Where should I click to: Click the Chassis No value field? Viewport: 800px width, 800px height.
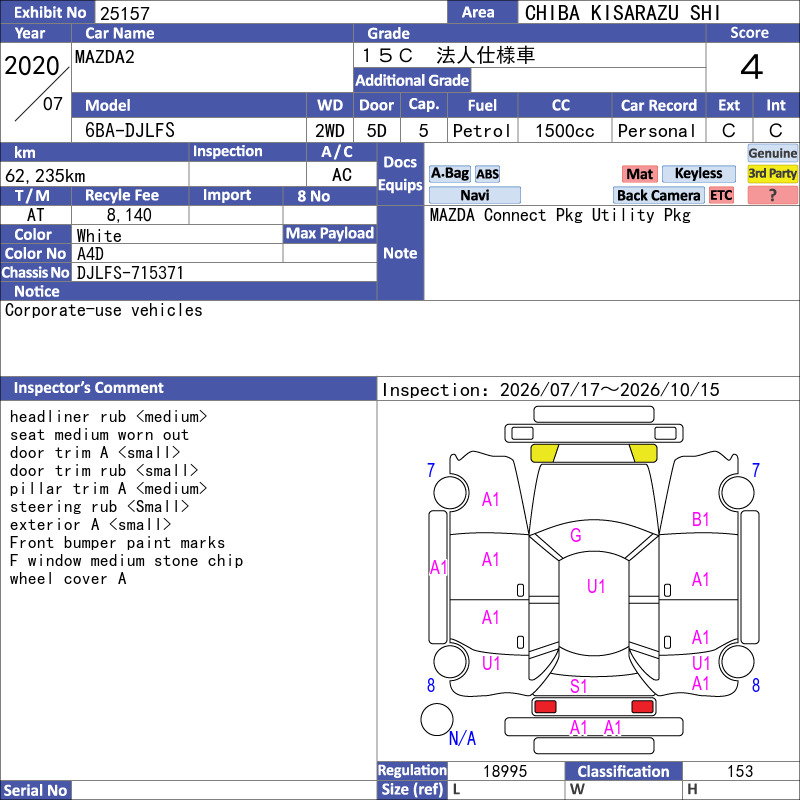(224, 272)
